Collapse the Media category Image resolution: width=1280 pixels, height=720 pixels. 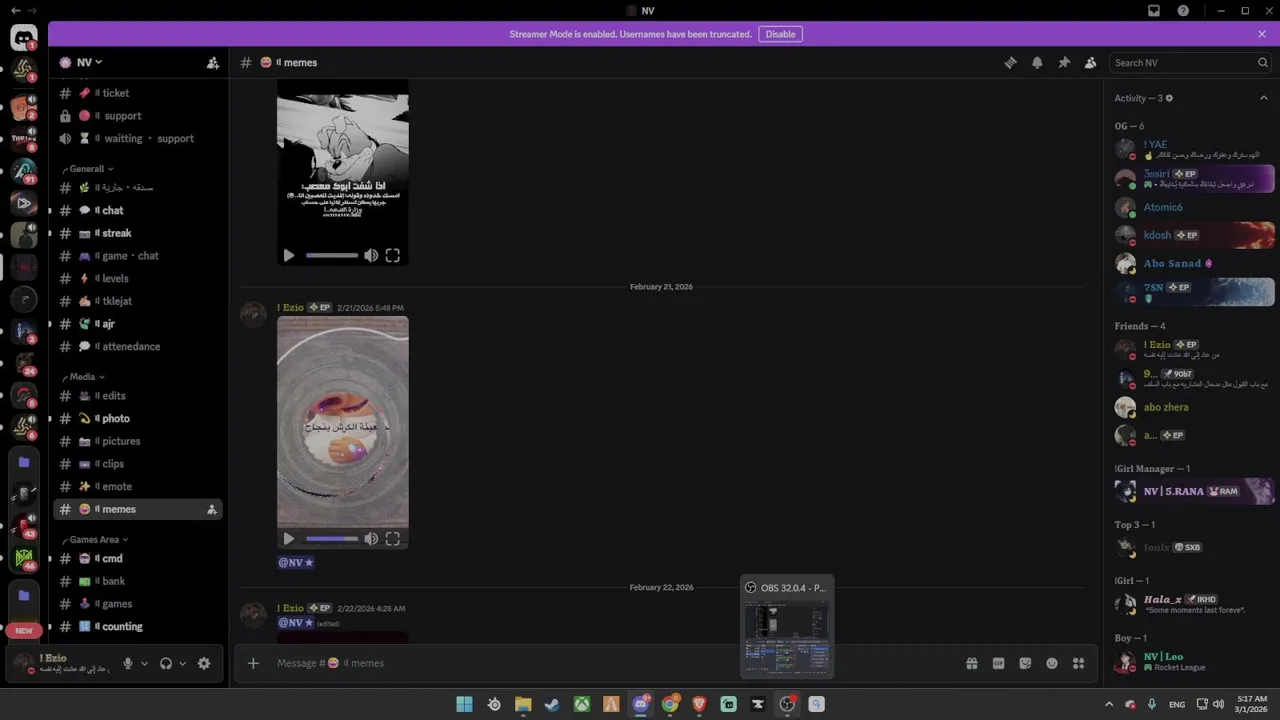(86, 377)
